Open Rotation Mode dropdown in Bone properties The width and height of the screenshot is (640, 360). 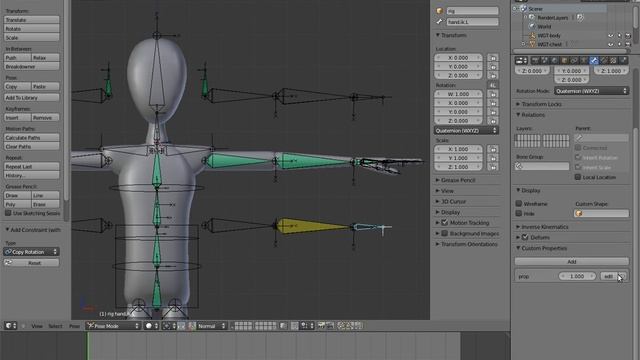pyautogui.click(x=591, y=91)
